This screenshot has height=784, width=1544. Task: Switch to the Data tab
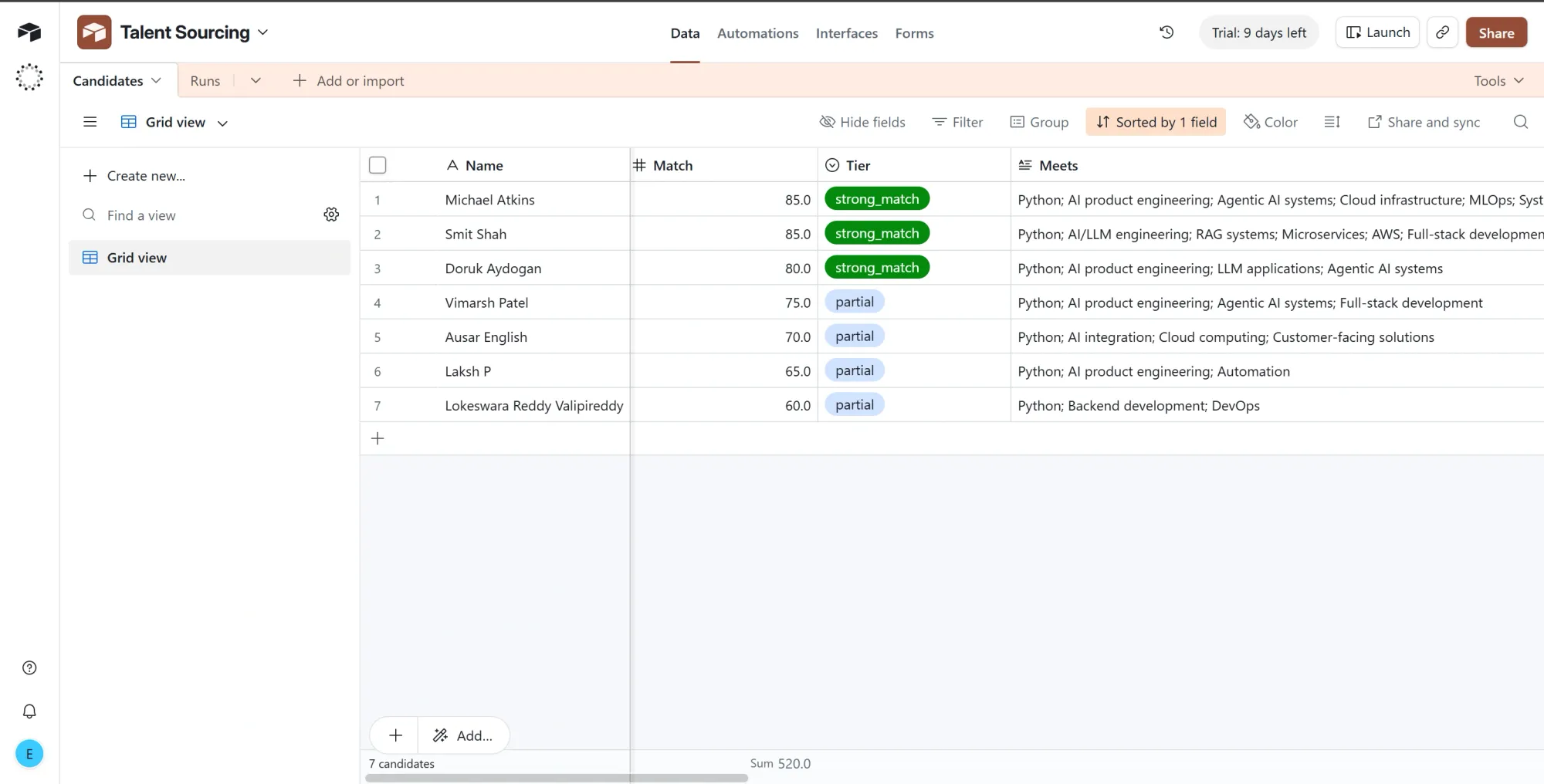tap(685, 33)
